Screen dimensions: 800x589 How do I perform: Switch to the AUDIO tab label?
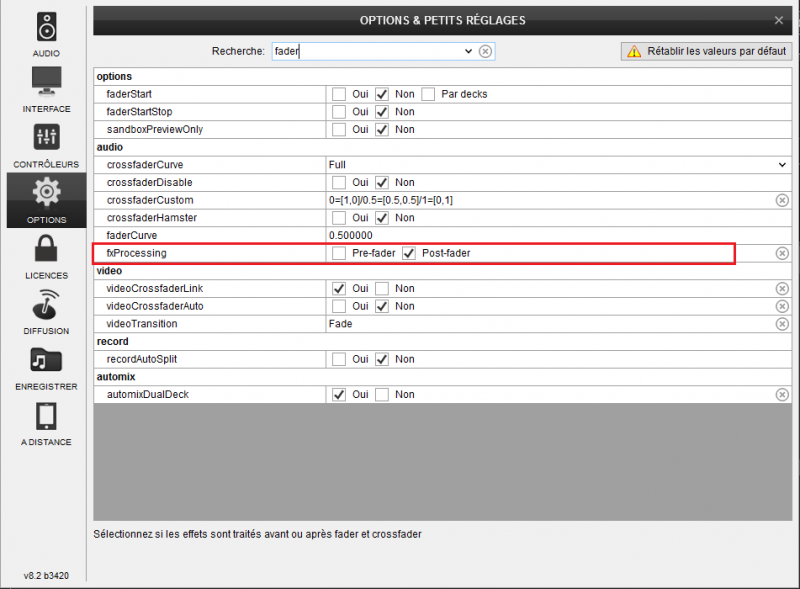click(x=46, y=54)
